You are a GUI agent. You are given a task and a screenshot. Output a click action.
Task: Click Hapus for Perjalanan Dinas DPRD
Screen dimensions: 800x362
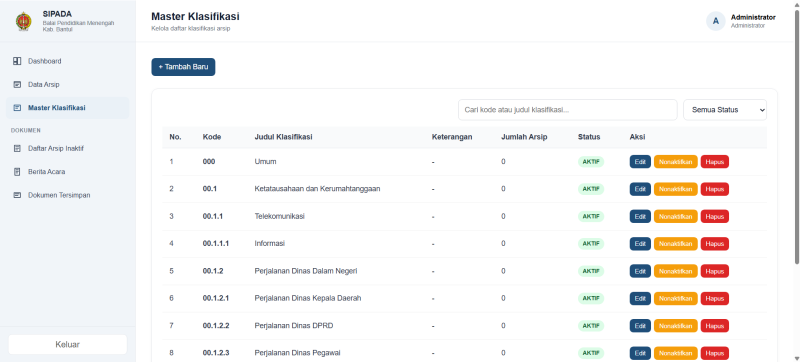point(714,326)
